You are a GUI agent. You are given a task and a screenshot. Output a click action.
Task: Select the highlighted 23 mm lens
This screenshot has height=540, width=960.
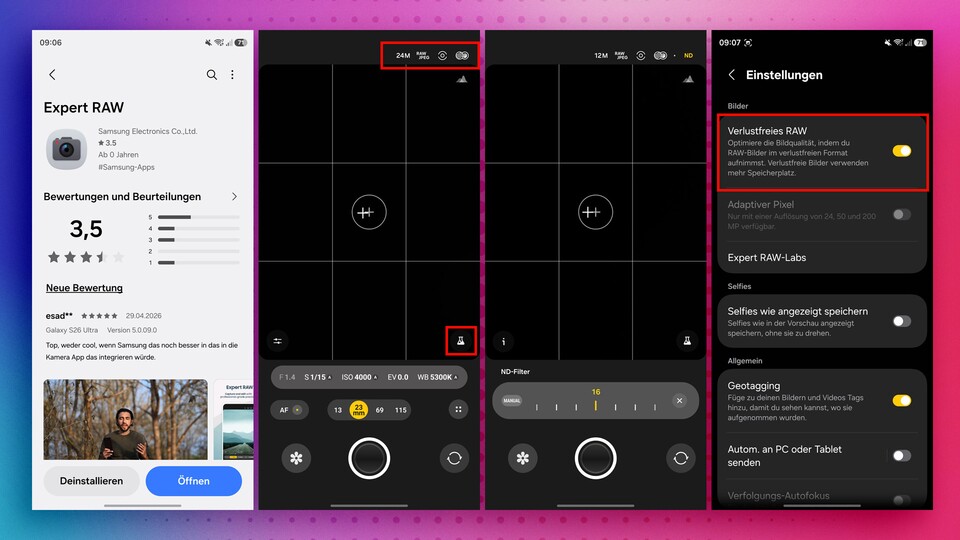click(358, 410)
